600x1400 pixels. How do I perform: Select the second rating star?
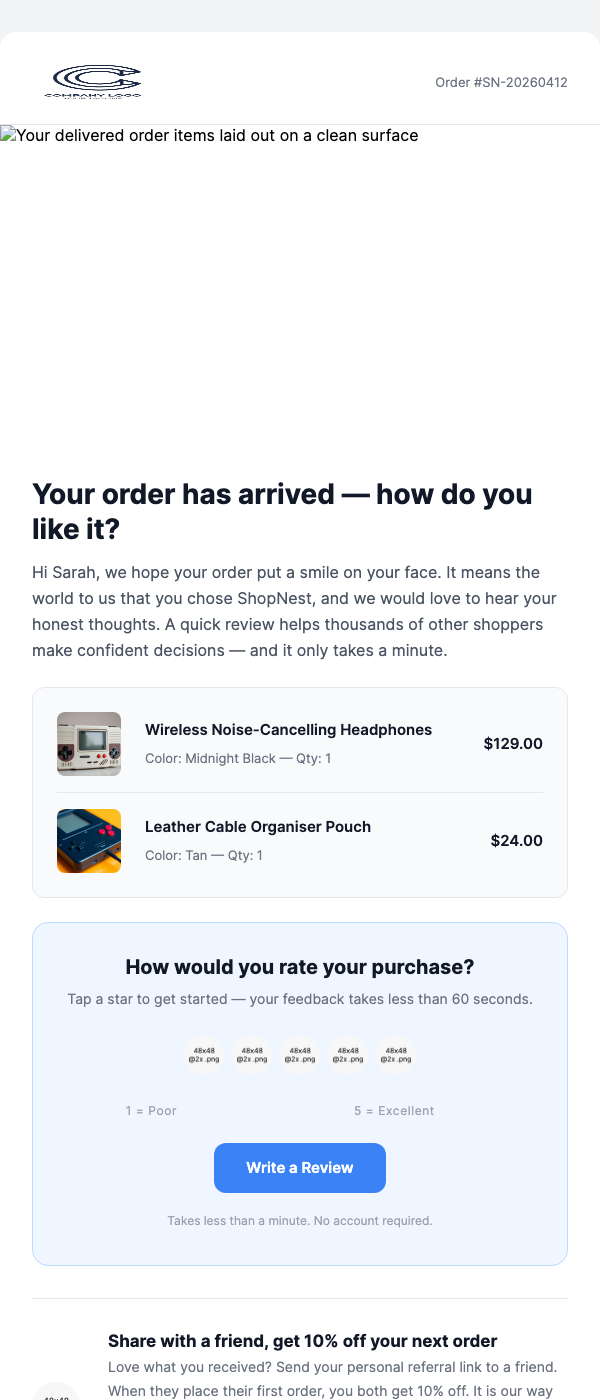click(x=252, y=1054)
